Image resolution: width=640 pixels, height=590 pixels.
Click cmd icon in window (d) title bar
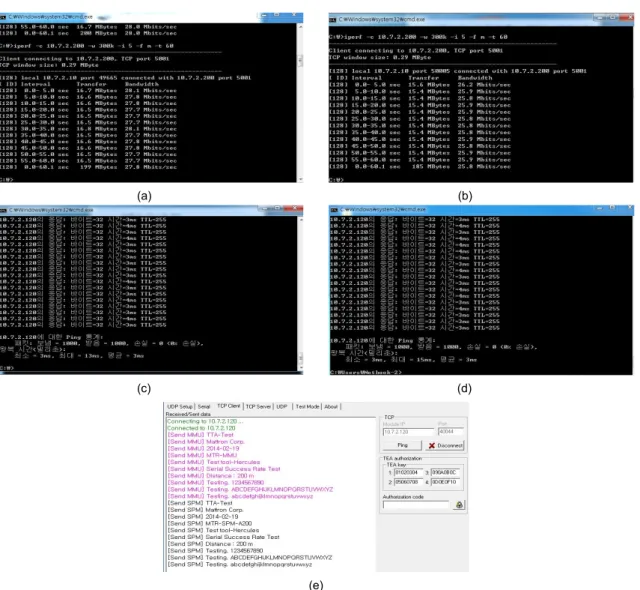334,210
